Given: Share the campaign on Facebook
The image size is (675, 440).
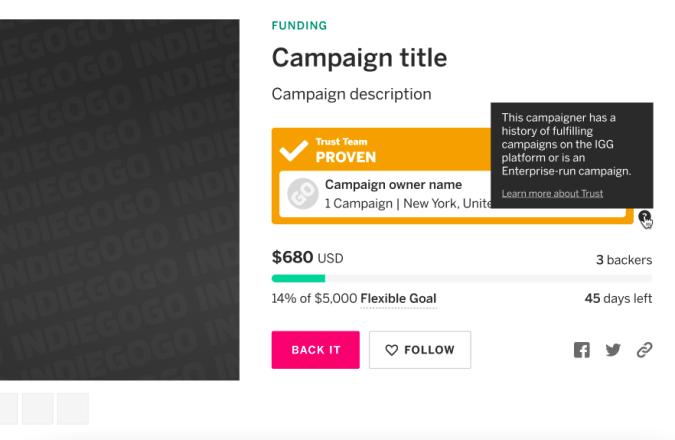Looking at the screenshot, I should pos(581,350).
